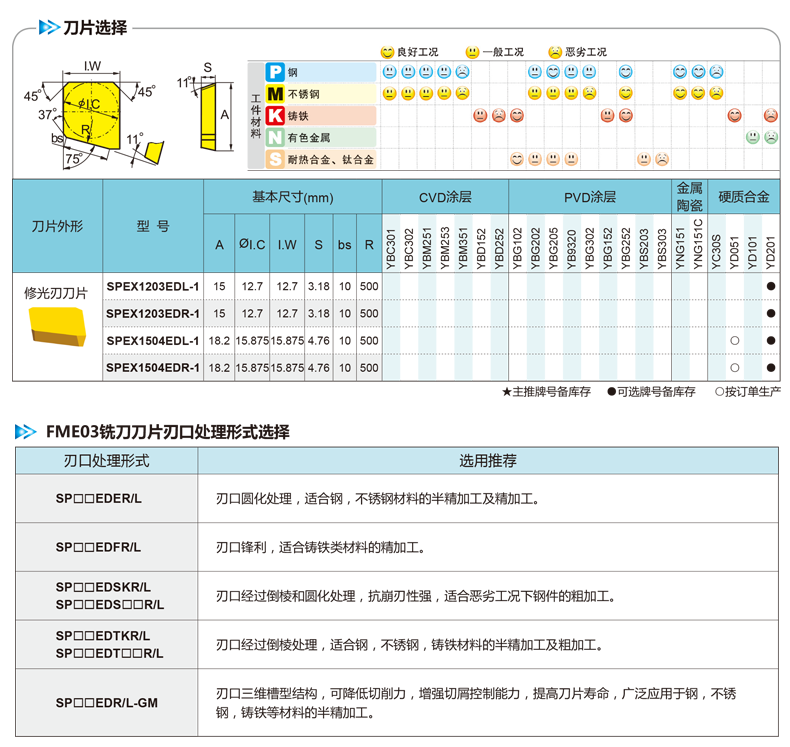Click the bs dimension column header
The image size is (790, 747).
pos(345,245)
